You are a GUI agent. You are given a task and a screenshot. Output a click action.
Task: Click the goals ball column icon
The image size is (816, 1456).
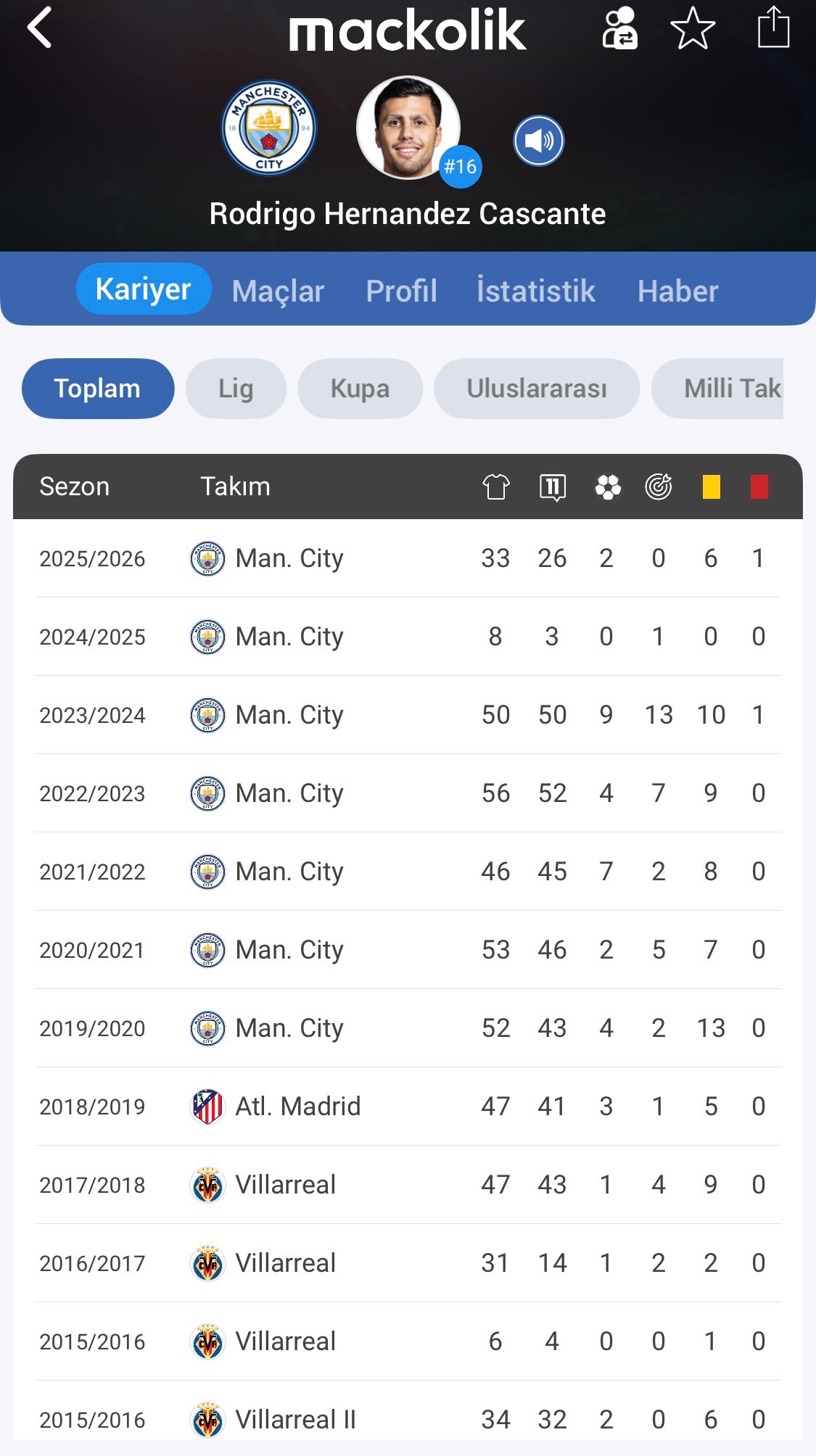[608, 487]
